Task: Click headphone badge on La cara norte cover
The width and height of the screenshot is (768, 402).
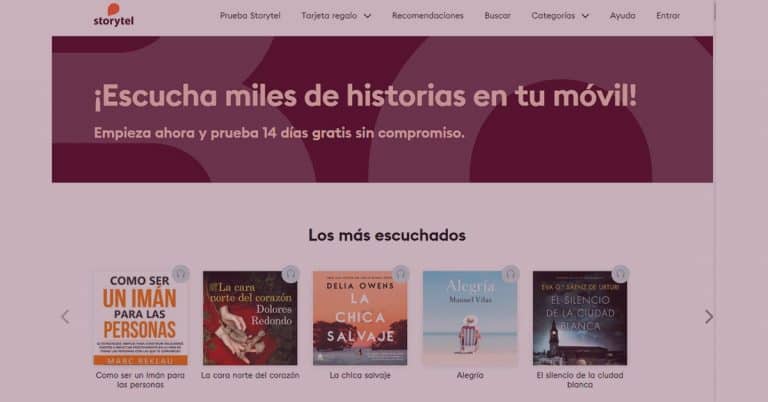Action: pos(290,274)
